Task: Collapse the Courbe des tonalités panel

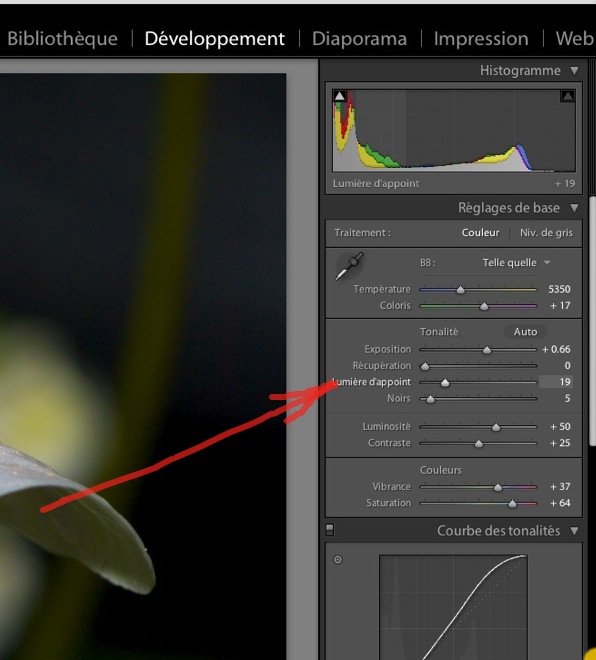Action: tap(575, 531)
